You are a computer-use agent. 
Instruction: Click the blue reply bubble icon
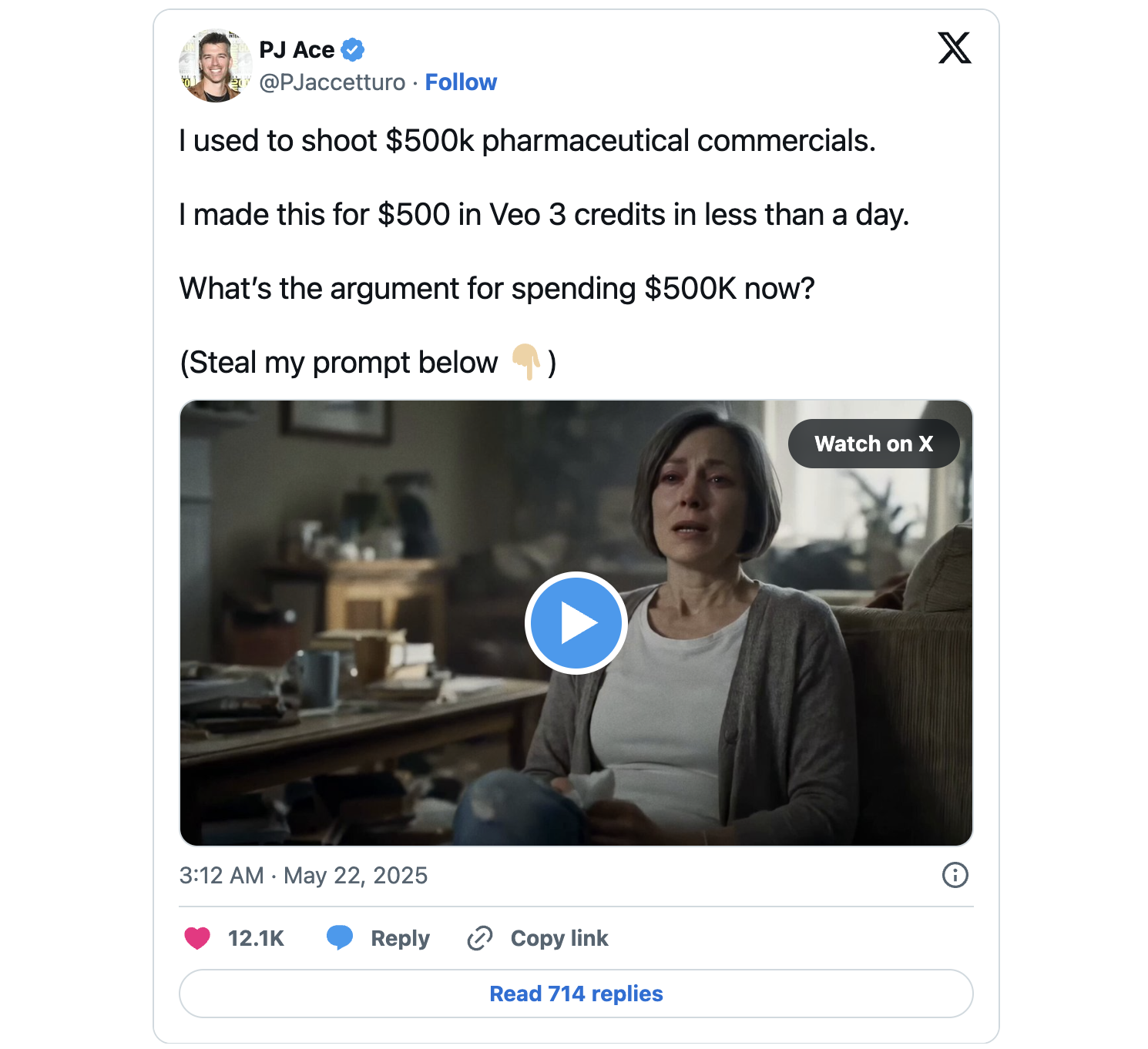(x=340, y=937)
